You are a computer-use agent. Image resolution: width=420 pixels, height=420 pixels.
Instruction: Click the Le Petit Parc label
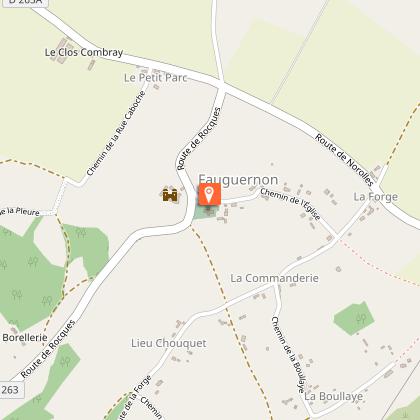click(155, 78)
